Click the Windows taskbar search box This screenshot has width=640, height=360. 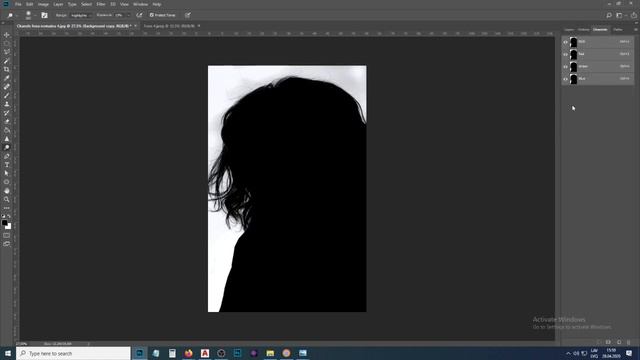[x=73, y=353]
